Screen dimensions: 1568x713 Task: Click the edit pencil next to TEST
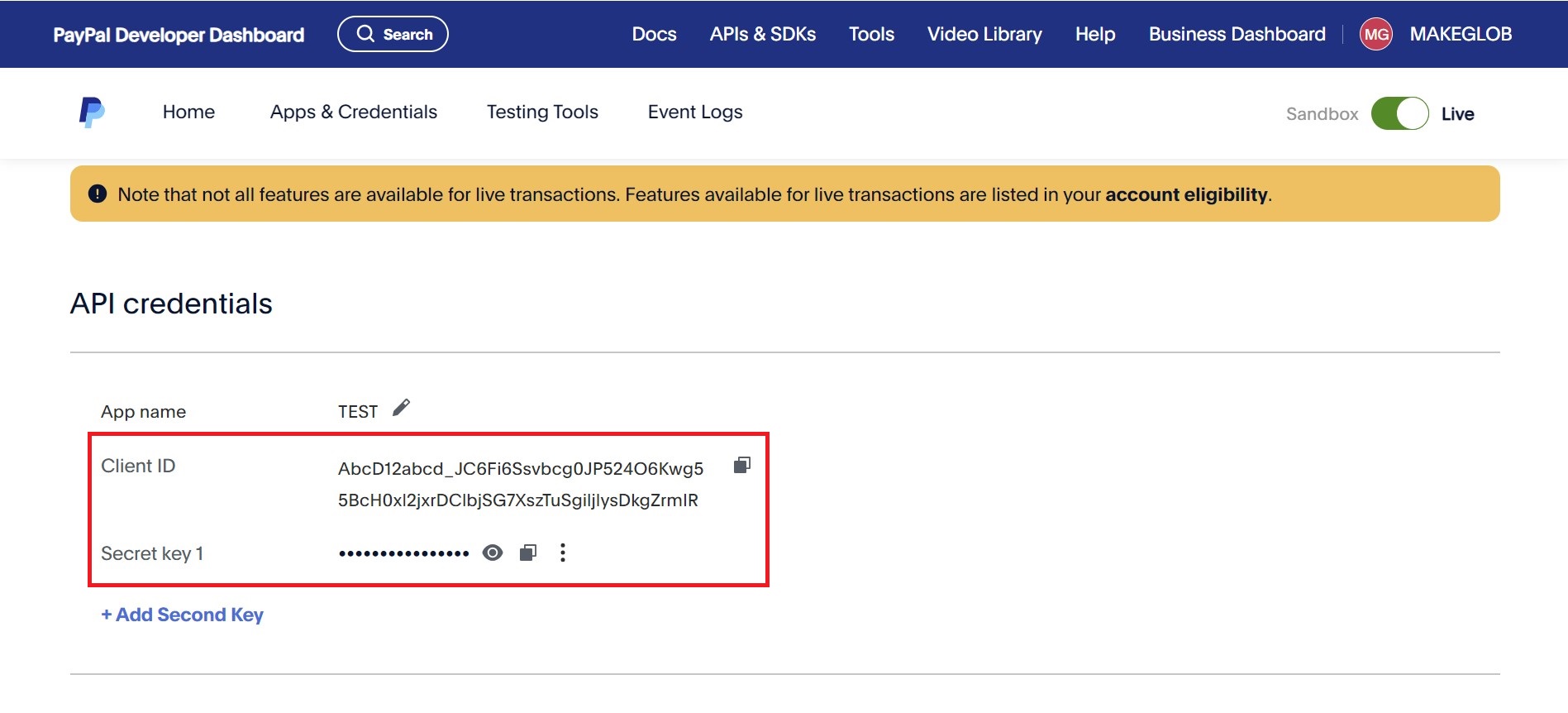point(401,408)
